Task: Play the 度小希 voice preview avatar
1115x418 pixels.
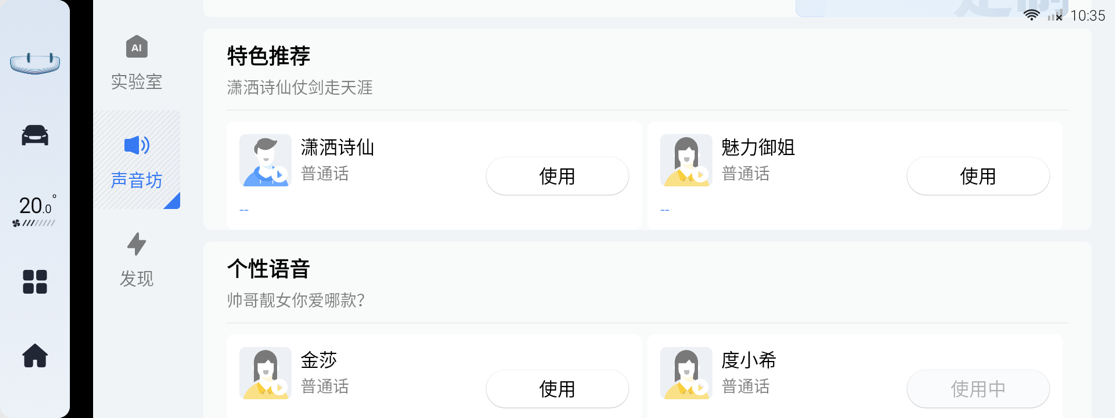Action: pyautogui.click(x=686, y=373)
